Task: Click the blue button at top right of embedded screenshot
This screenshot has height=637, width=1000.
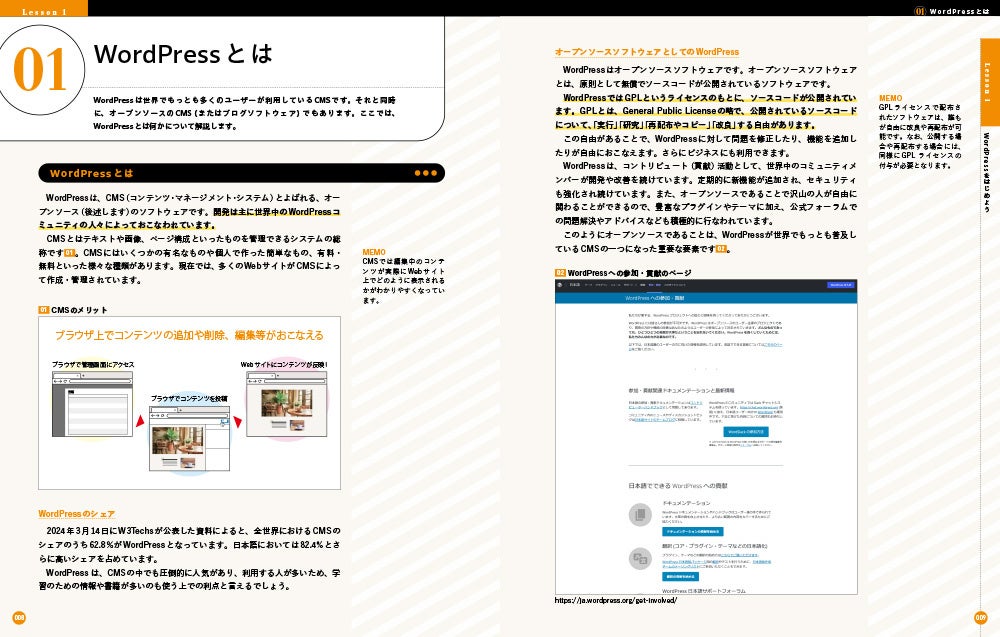Action: (840, 285)
